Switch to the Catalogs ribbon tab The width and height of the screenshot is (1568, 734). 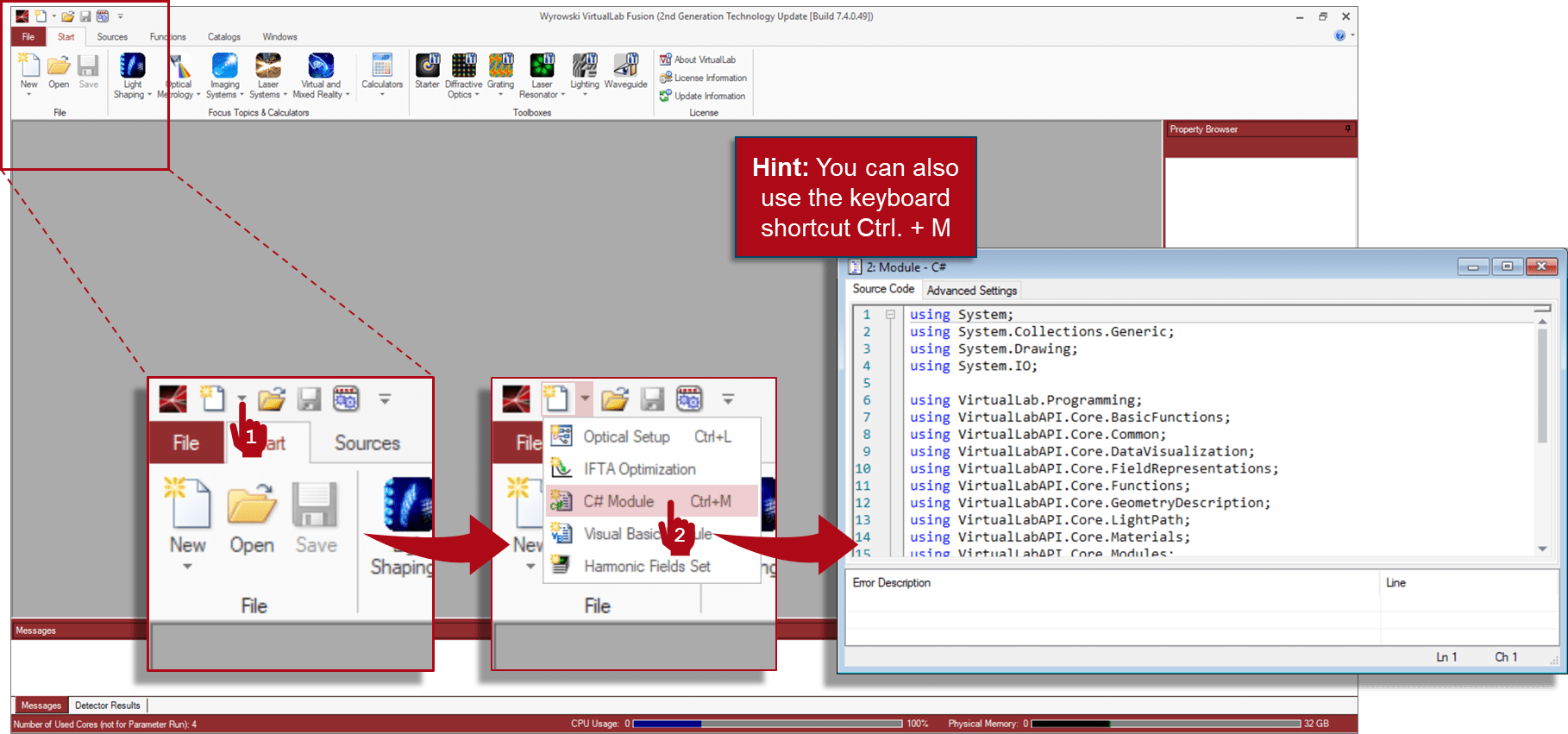pyautogui.click(x=224, y=37)
